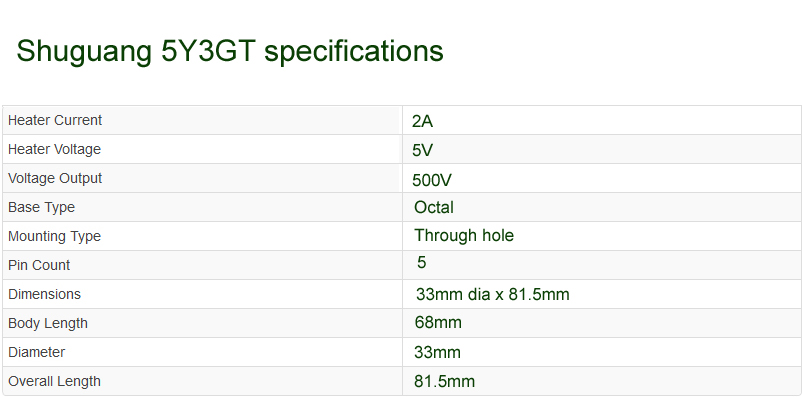Screen dimensions: 802x397
Task: Click the 33mm dia x 81.5mm value
Action: click(493, 295)
